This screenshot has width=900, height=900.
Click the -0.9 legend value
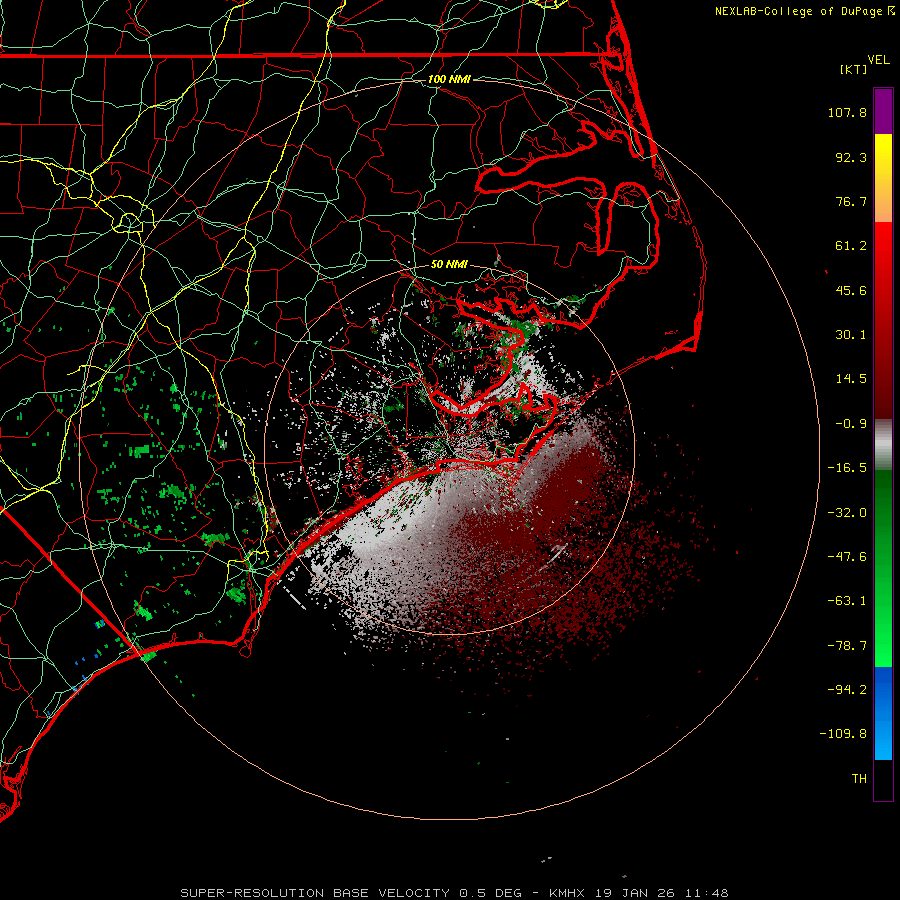click(x=851, y=424)
